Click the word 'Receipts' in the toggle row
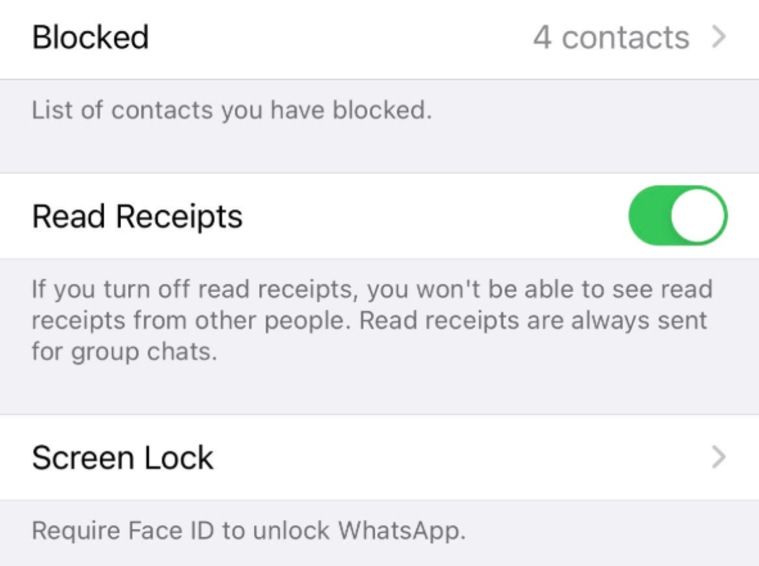759x566 pixels. coord(179,216)
